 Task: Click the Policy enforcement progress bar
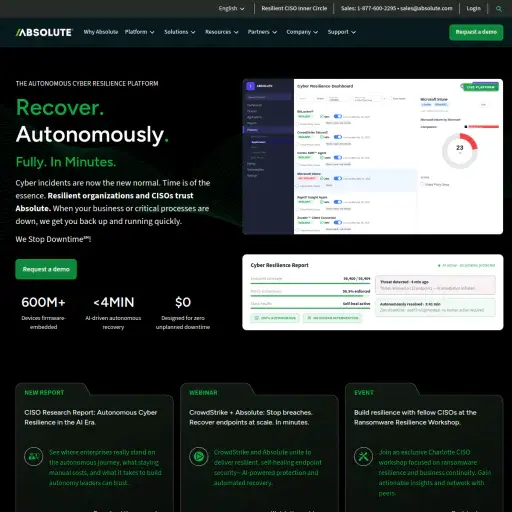coord(310,296)
